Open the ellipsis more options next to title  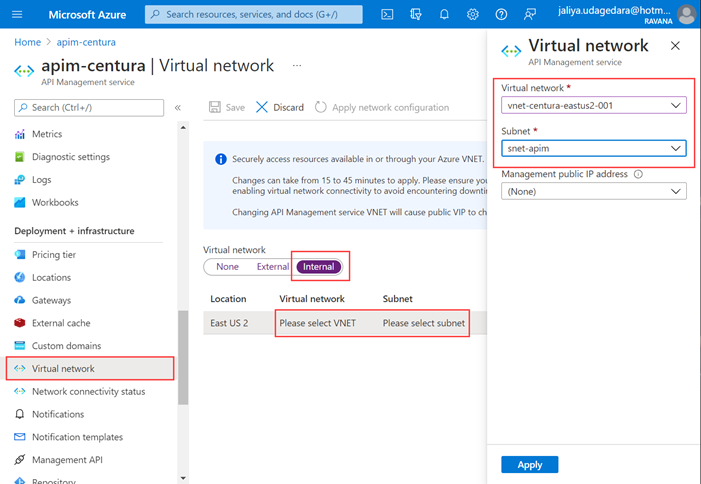click(297, 65)
